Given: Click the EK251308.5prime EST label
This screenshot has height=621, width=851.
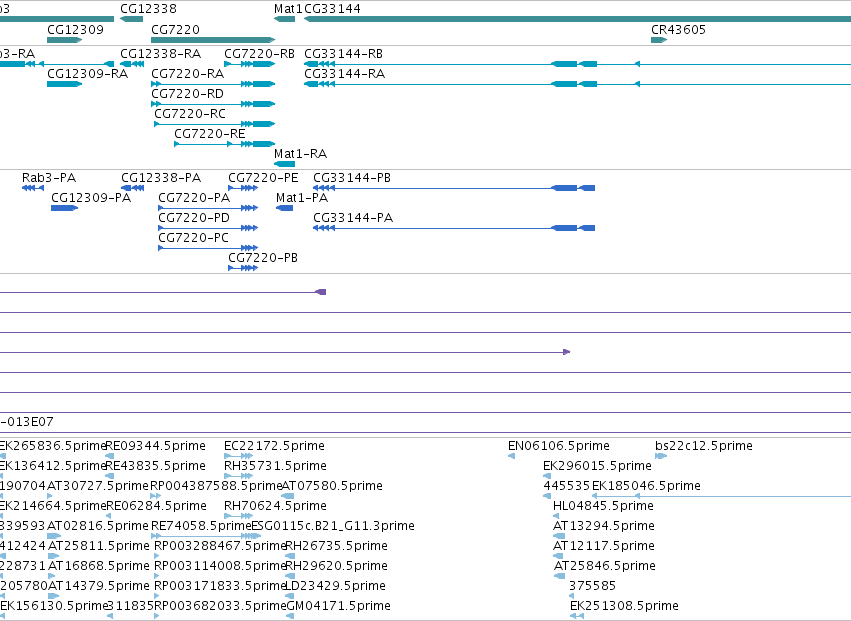Looking at the screenshot, I should [625, 606].
